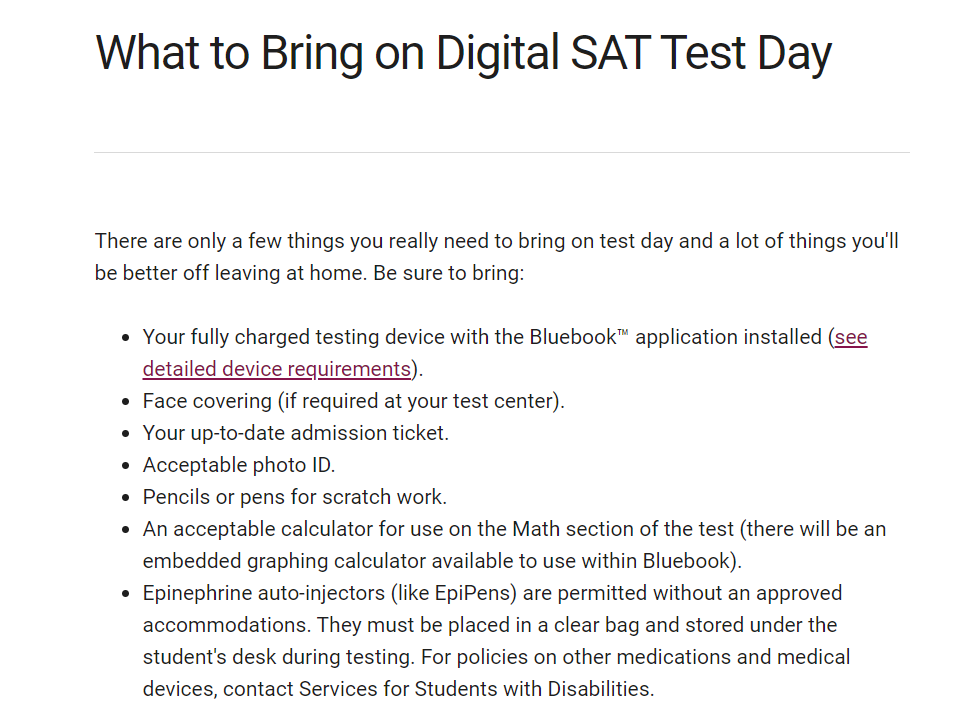Click the 'Acceptable photo ID' list item
Viewport: 971px width, 715px height.
[239, 465]
